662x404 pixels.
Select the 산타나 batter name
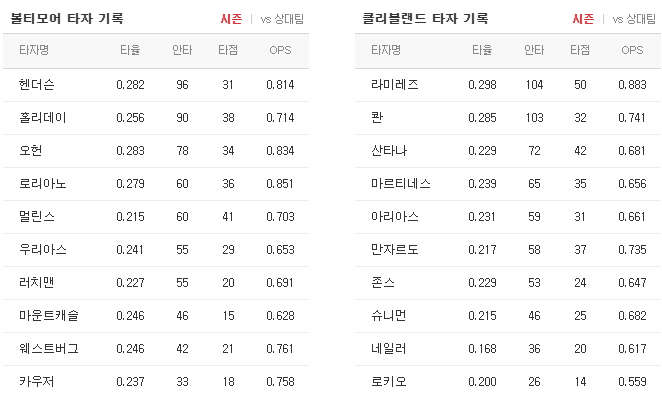pyautogui.click(x=389, y=151)
